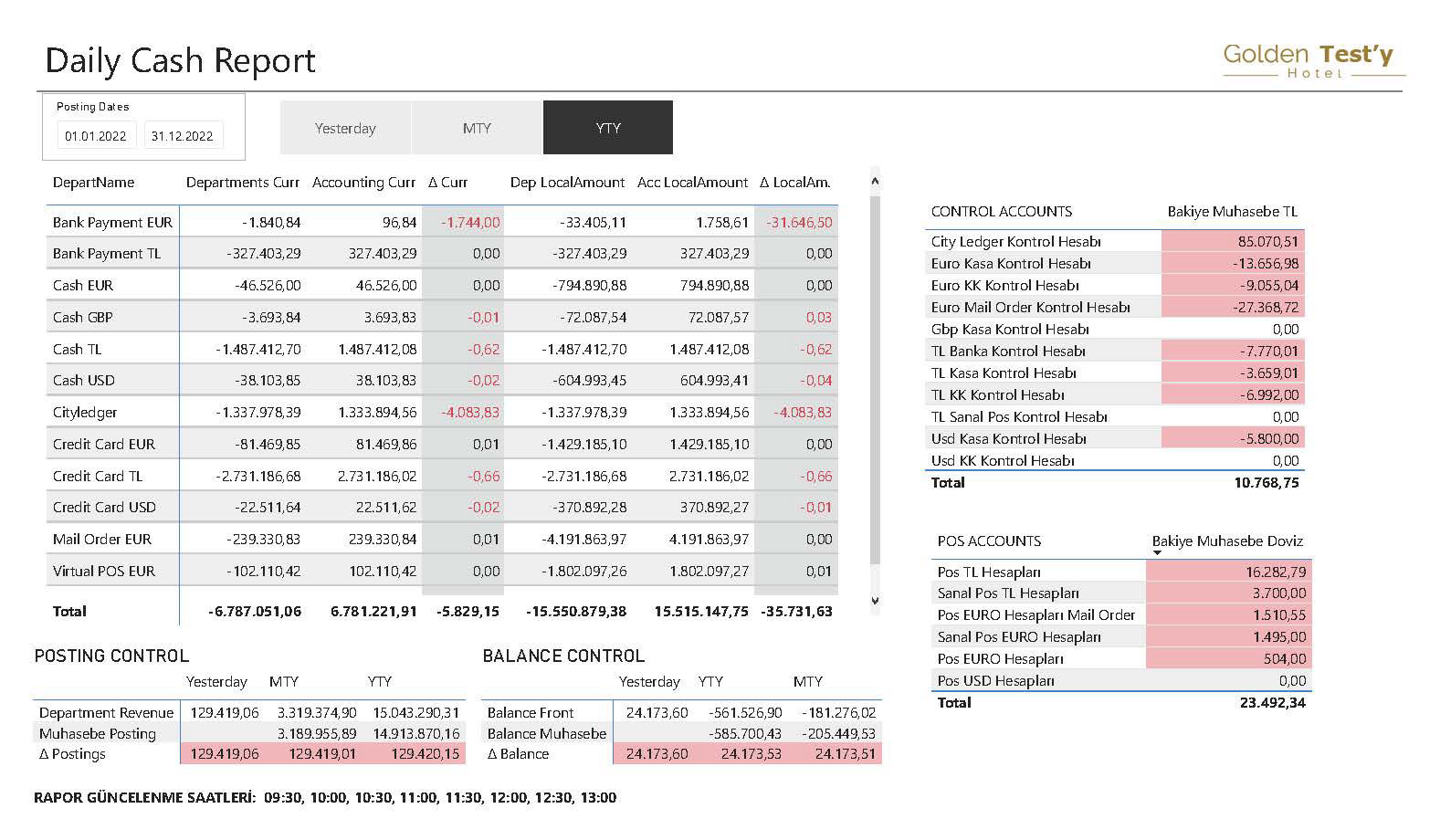Select the Credit Card TL row label

point(98,477)
